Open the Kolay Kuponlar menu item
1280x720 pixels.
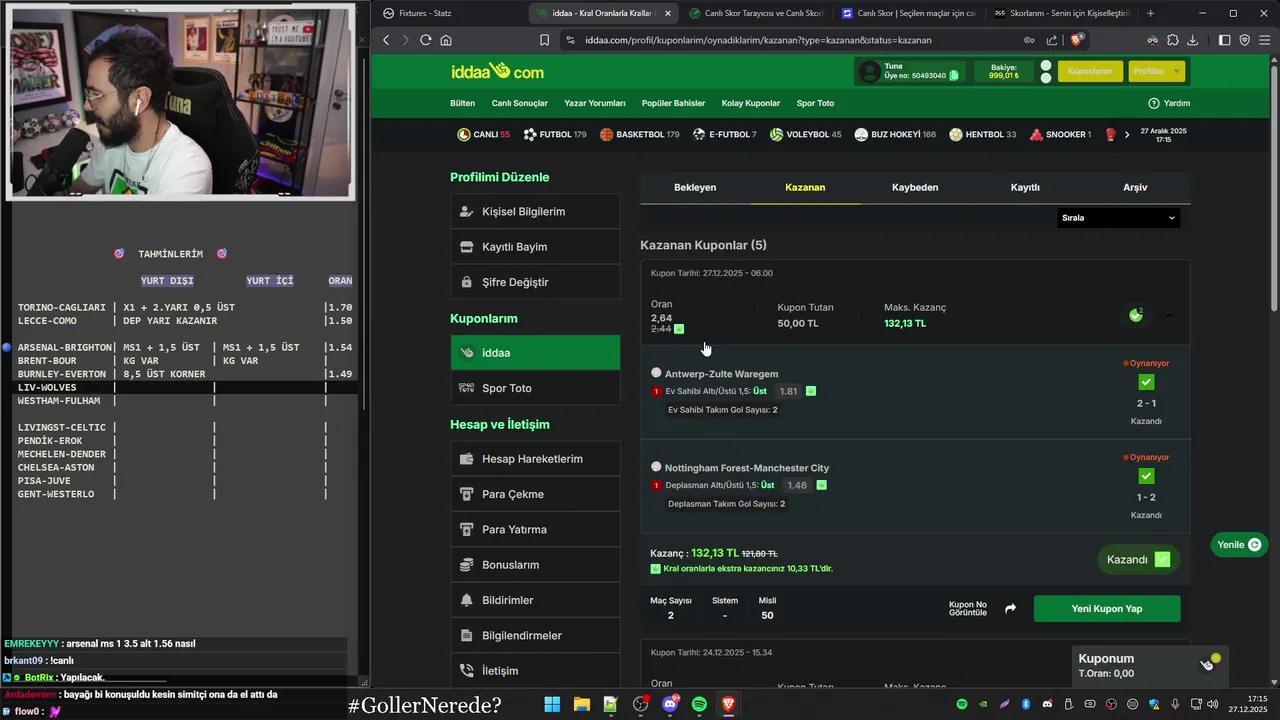pos(751,103)
